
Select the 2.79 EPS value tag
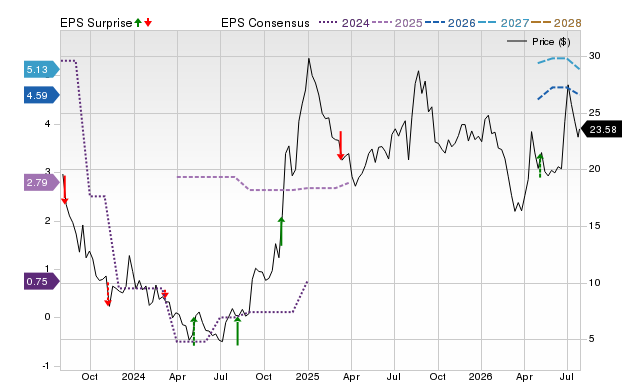click(x=41, y=182)
